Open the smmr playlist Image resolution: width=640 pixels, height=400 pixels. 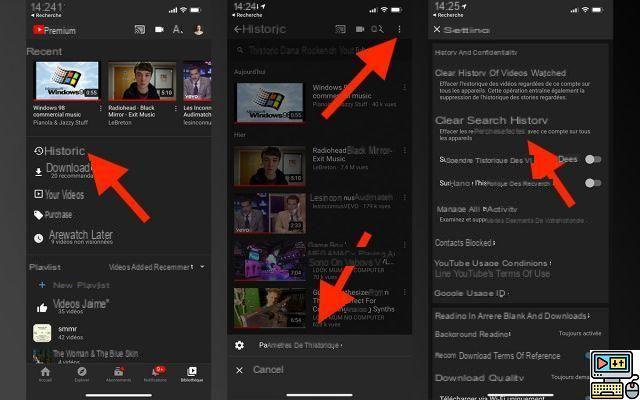(57, 333)
